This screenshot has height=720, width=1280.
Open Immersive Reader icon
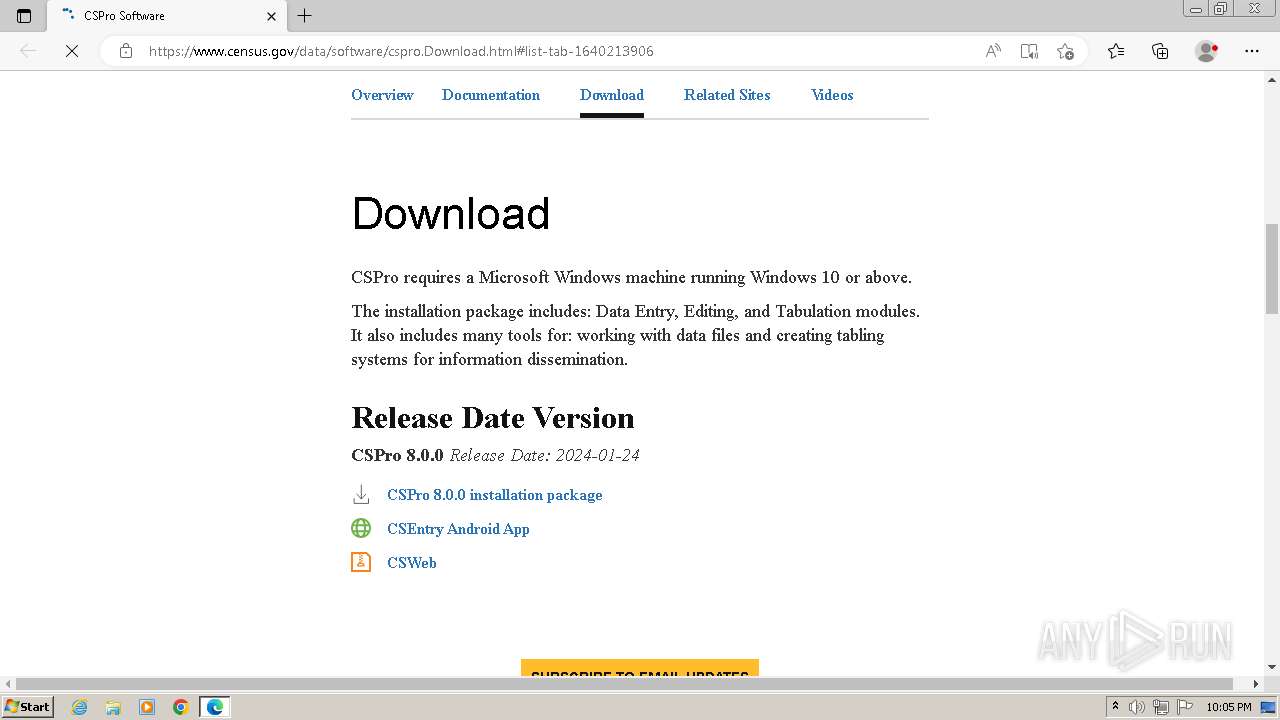pos(1029,51)
